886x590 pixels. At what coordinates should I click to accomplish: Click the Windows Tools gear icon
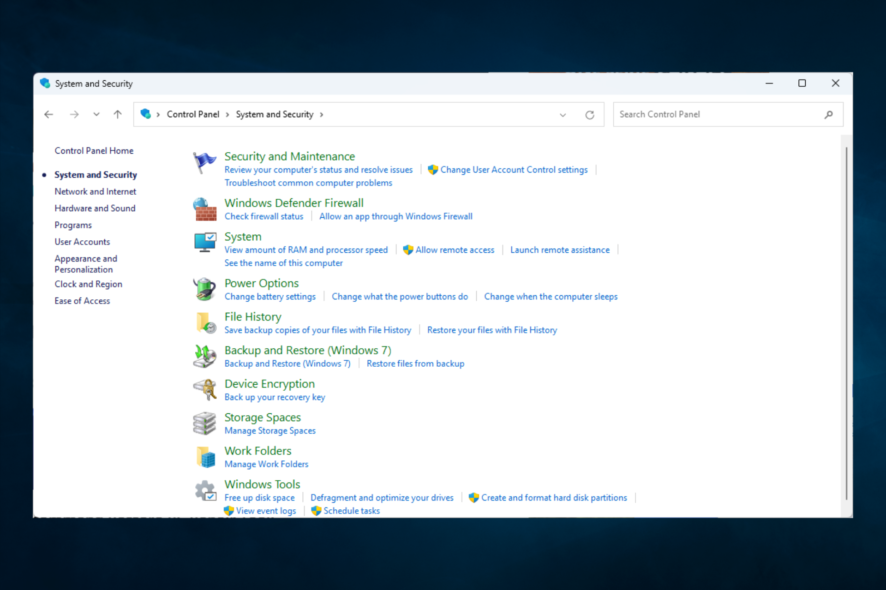(x=206, y=491)
